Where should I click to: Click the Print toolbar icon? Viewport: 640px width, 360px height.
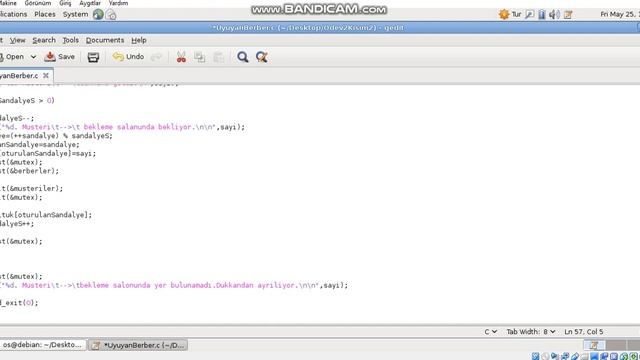(x=93, y=57)
